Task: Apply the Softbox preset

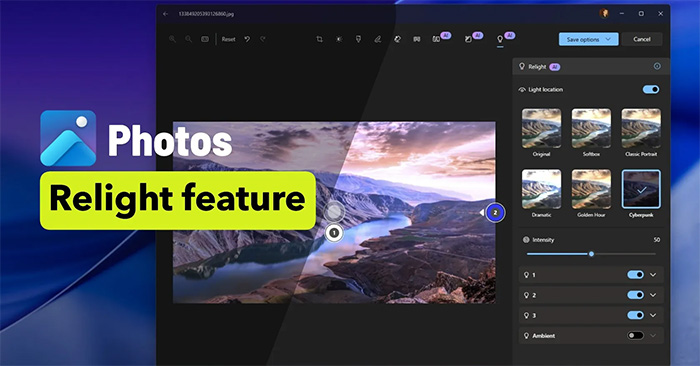Action: click(x=591, y=128)
